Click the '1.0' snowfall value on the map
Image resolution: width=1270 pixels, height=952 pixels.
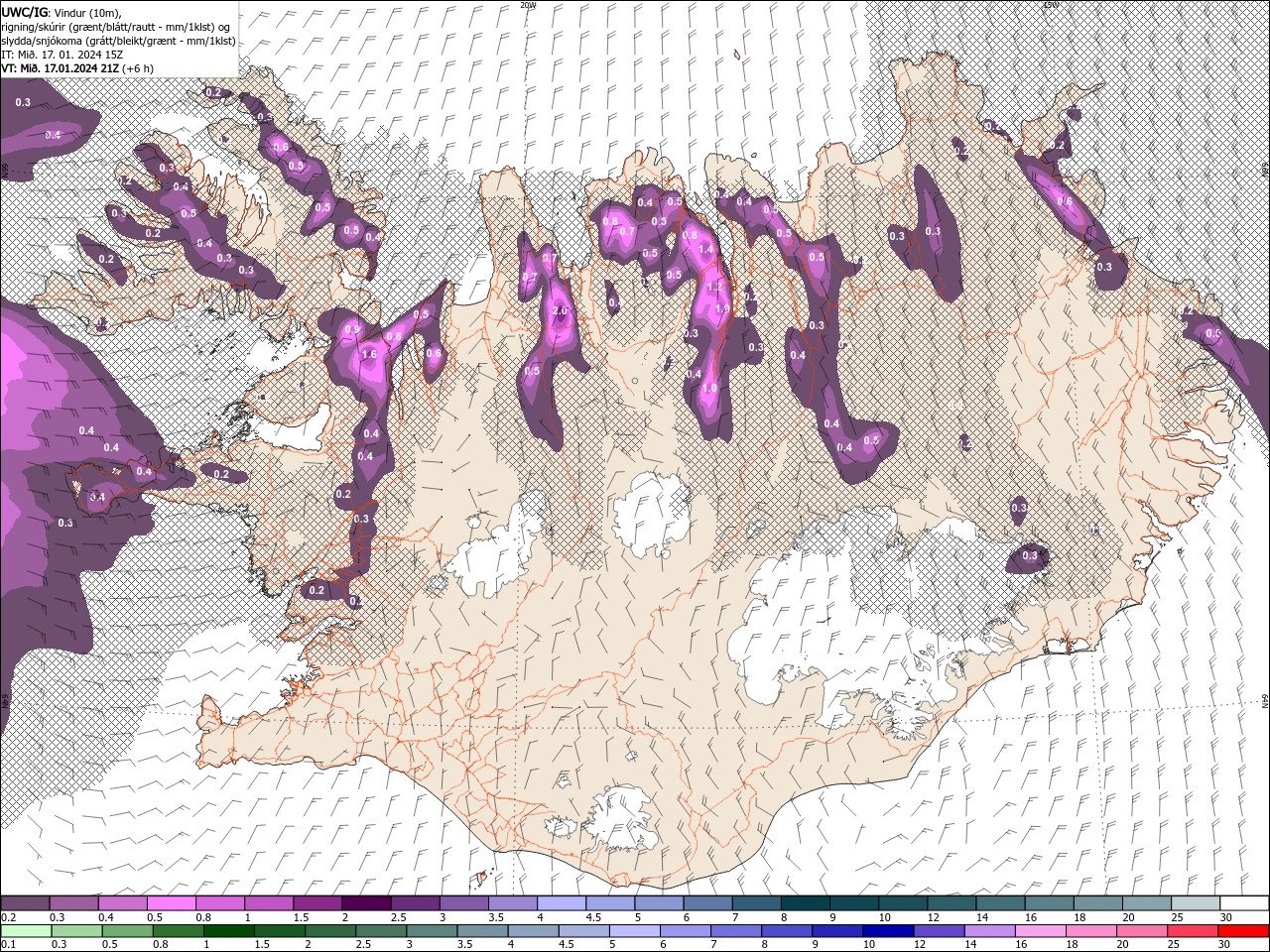(x=709, y=388)
